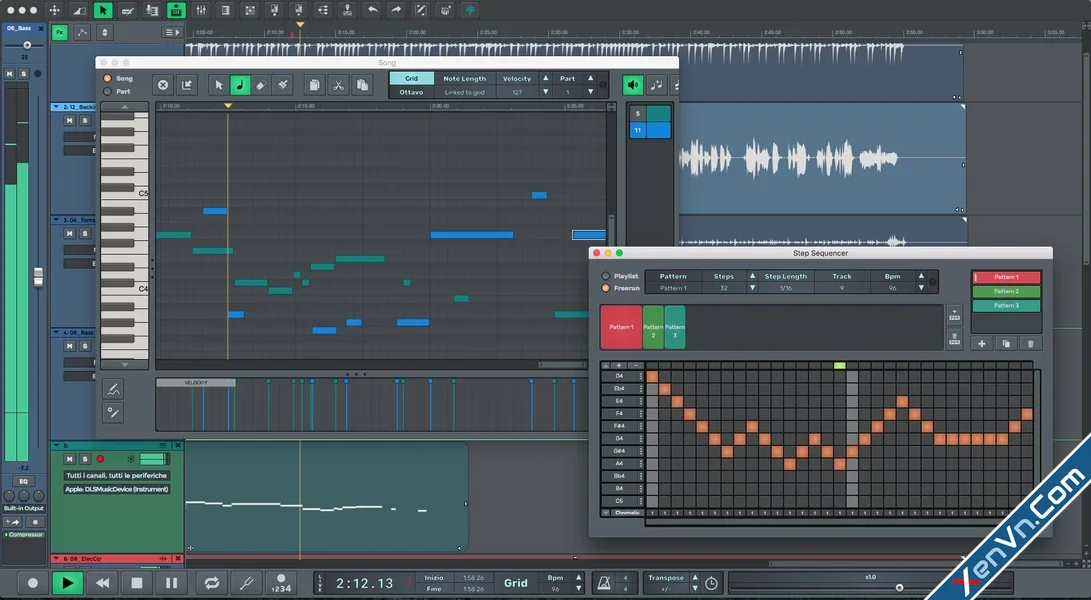
Task: Select the Part radio button
Action: tap(107, 91)
